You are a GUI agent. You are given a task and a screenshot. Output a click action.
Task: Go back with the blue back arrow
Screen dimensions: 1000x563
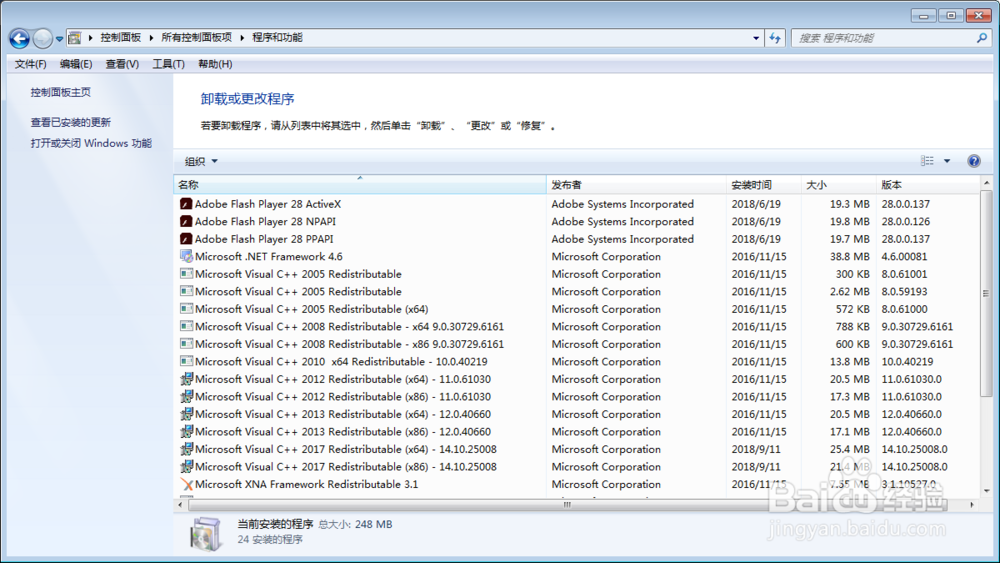pyautogui.click(x=19, y=39)
